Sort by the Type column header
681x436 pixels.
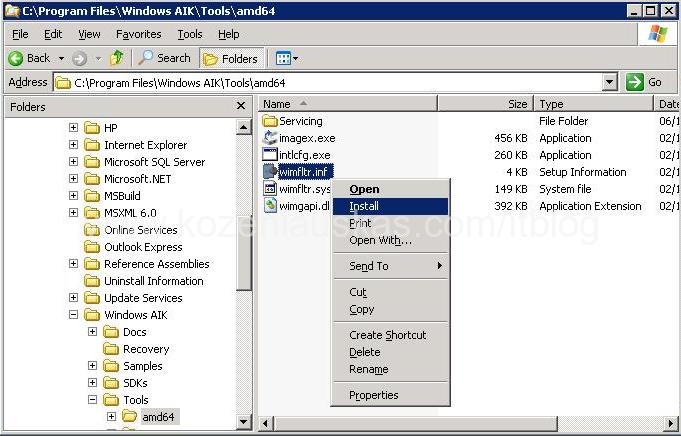coord(594,104)
